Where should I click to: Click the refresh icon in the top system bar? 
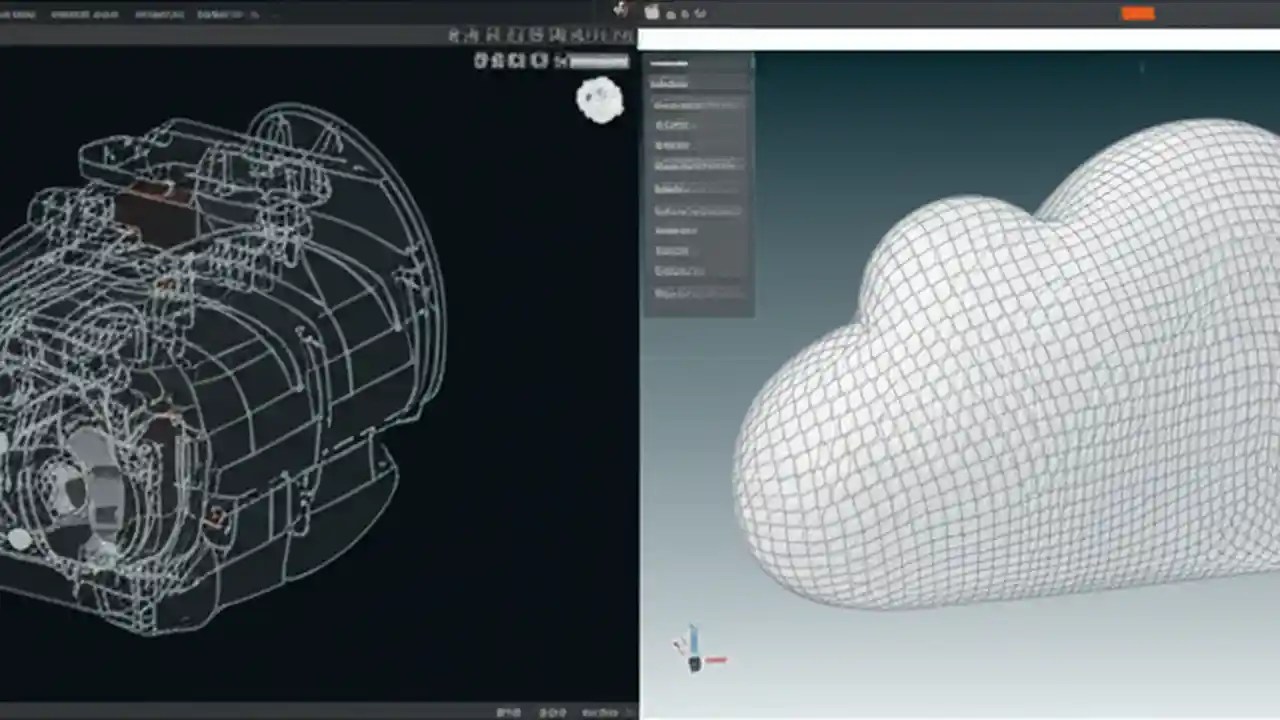[700, 13]
